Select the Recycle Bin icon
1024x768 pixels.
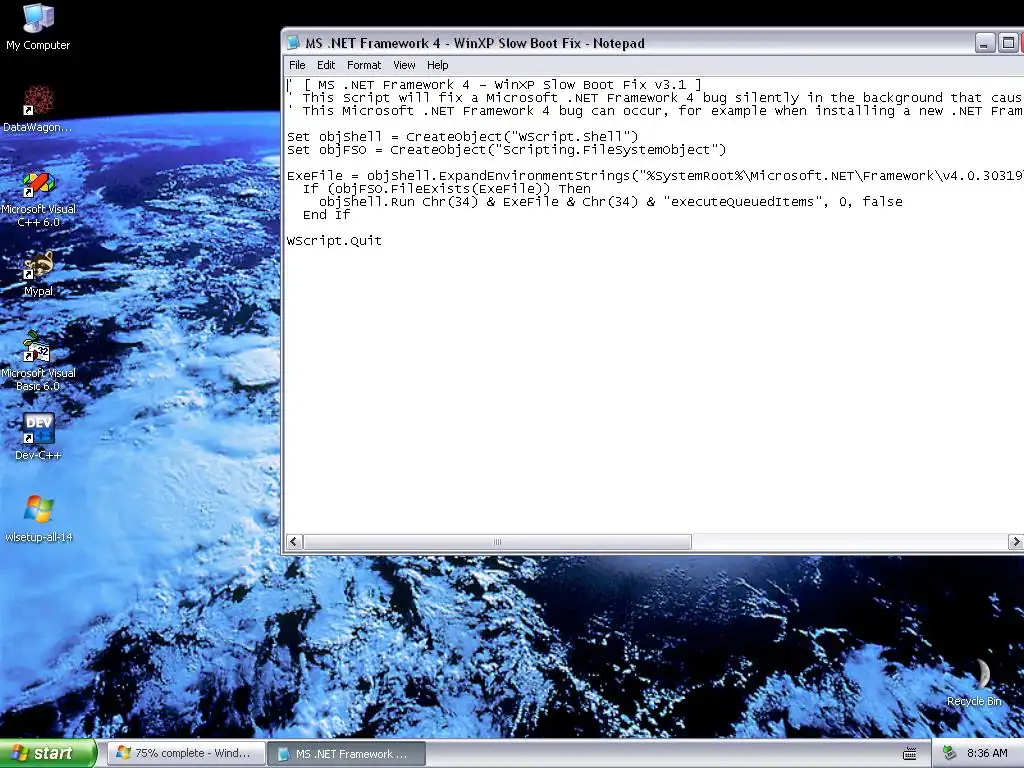(974, 682)
